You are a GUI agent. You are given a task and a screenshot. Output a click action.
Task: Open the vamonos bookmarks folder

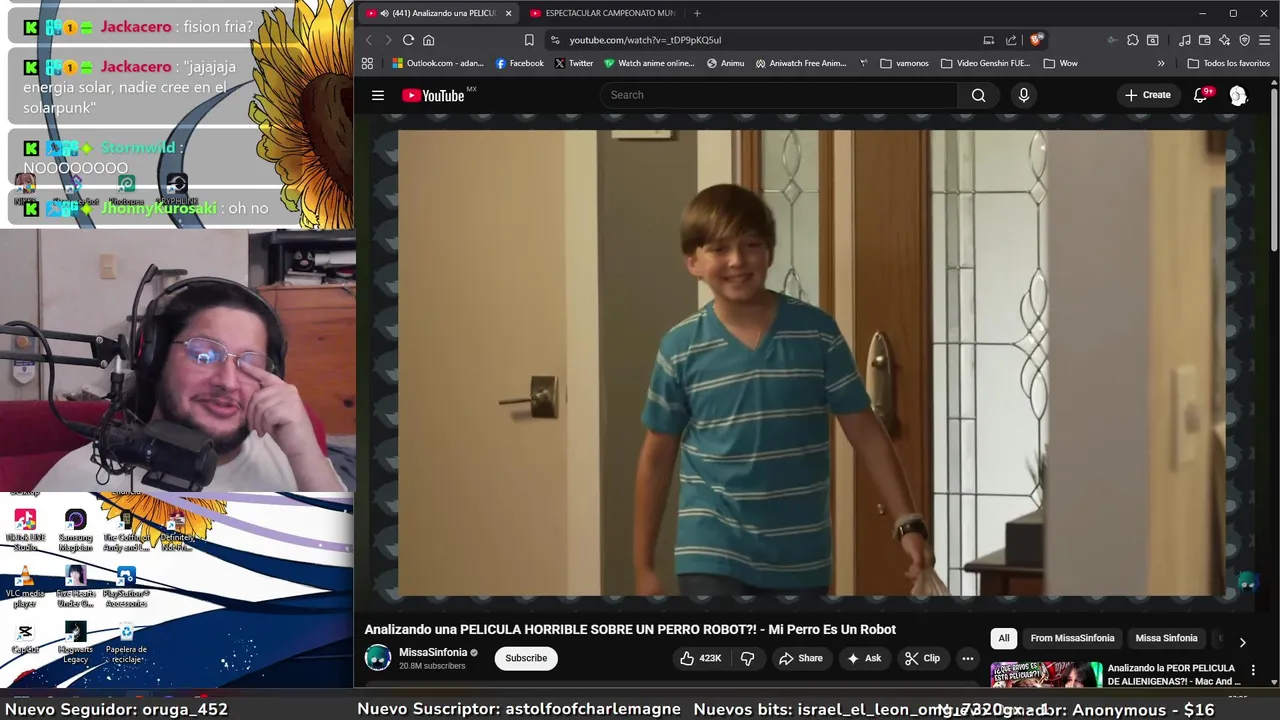click(905, 63)
